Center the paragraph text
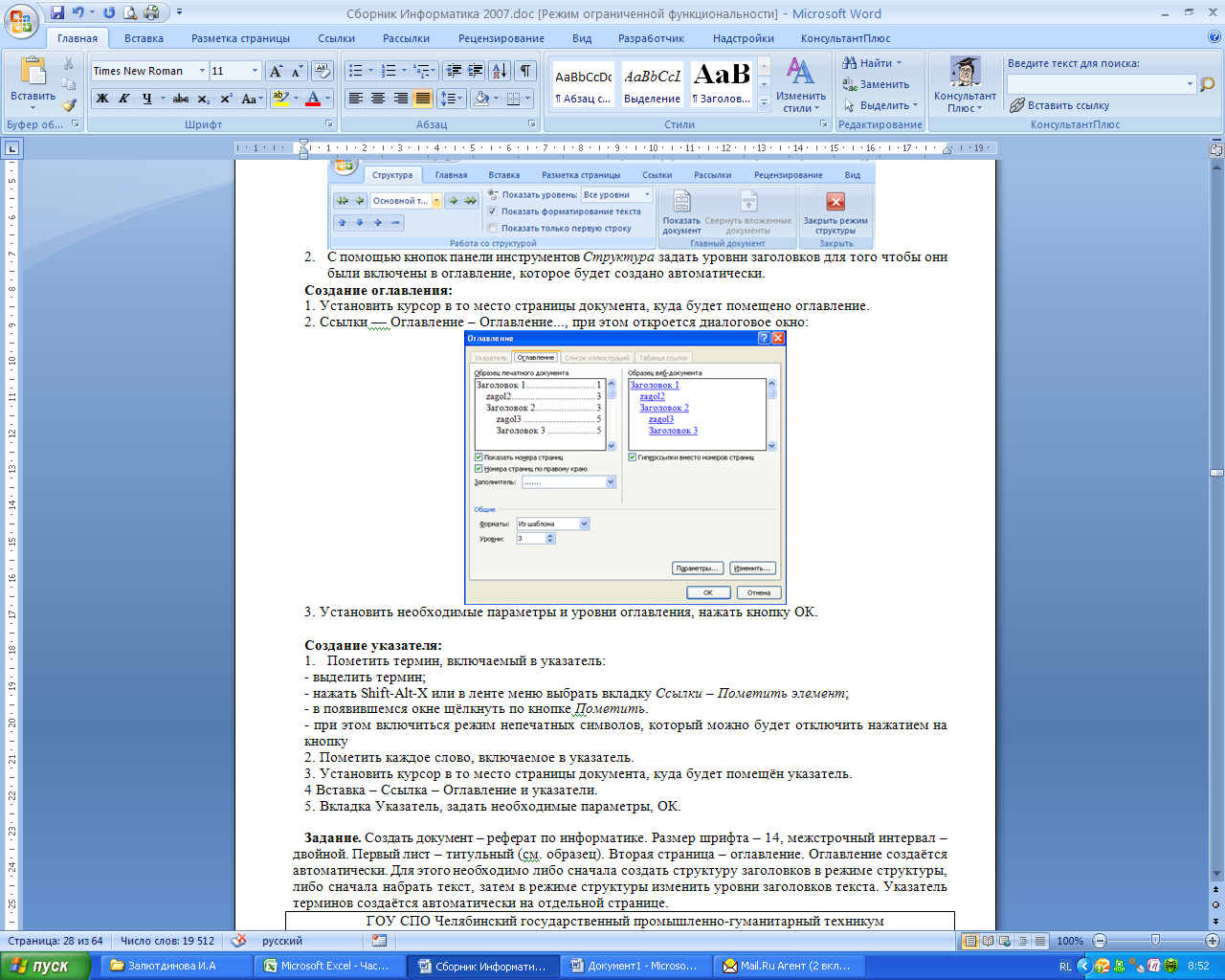The height and width of the screenshot is (980, 1225). click(378, 99)
